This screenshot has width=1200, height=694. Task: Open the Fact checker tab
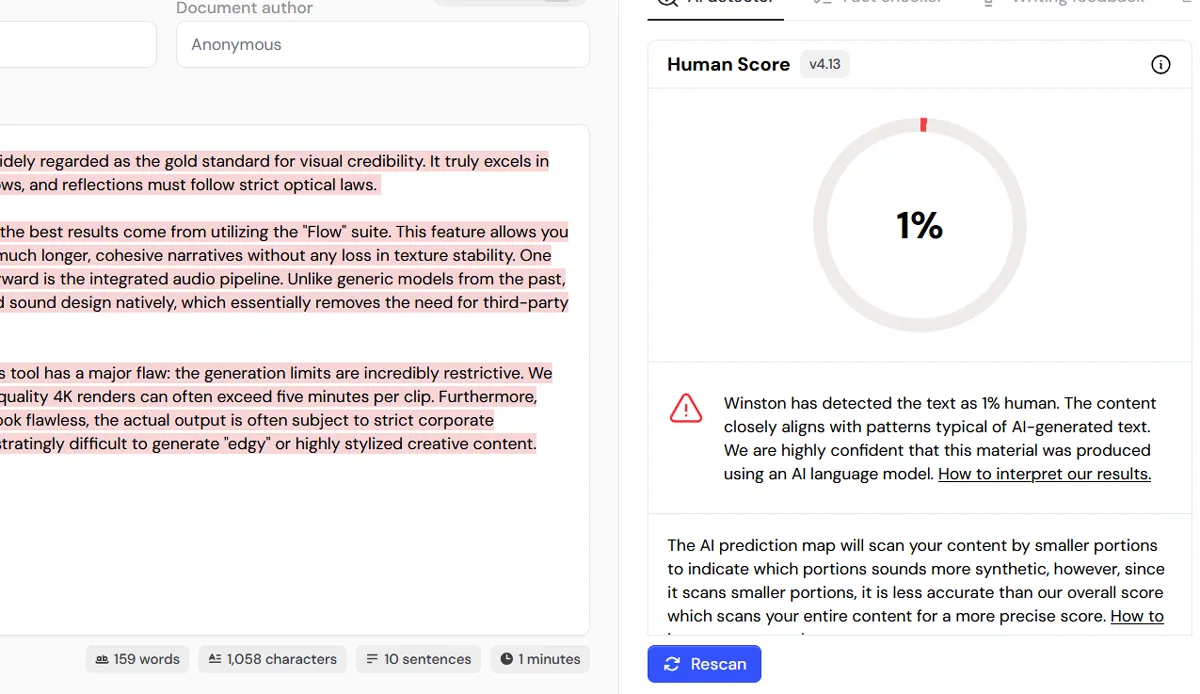[878, 3]
